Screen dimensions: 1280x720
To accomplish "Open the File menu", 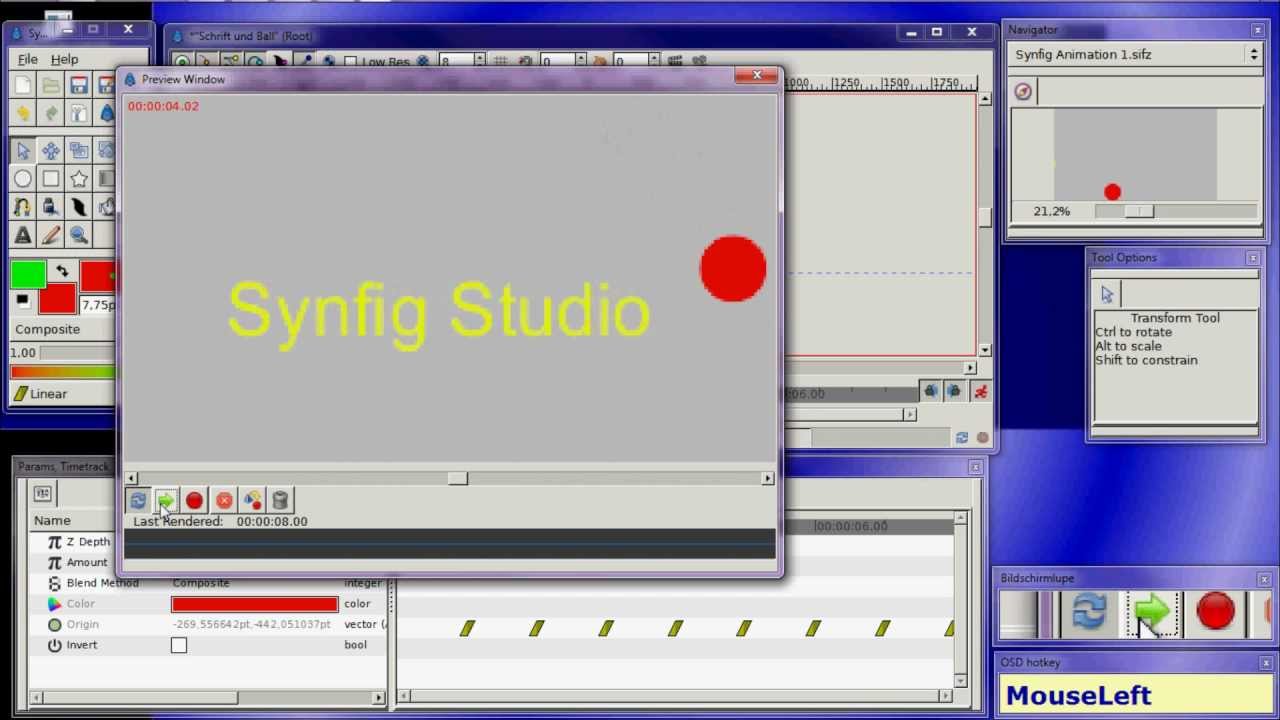I will 28,59.
